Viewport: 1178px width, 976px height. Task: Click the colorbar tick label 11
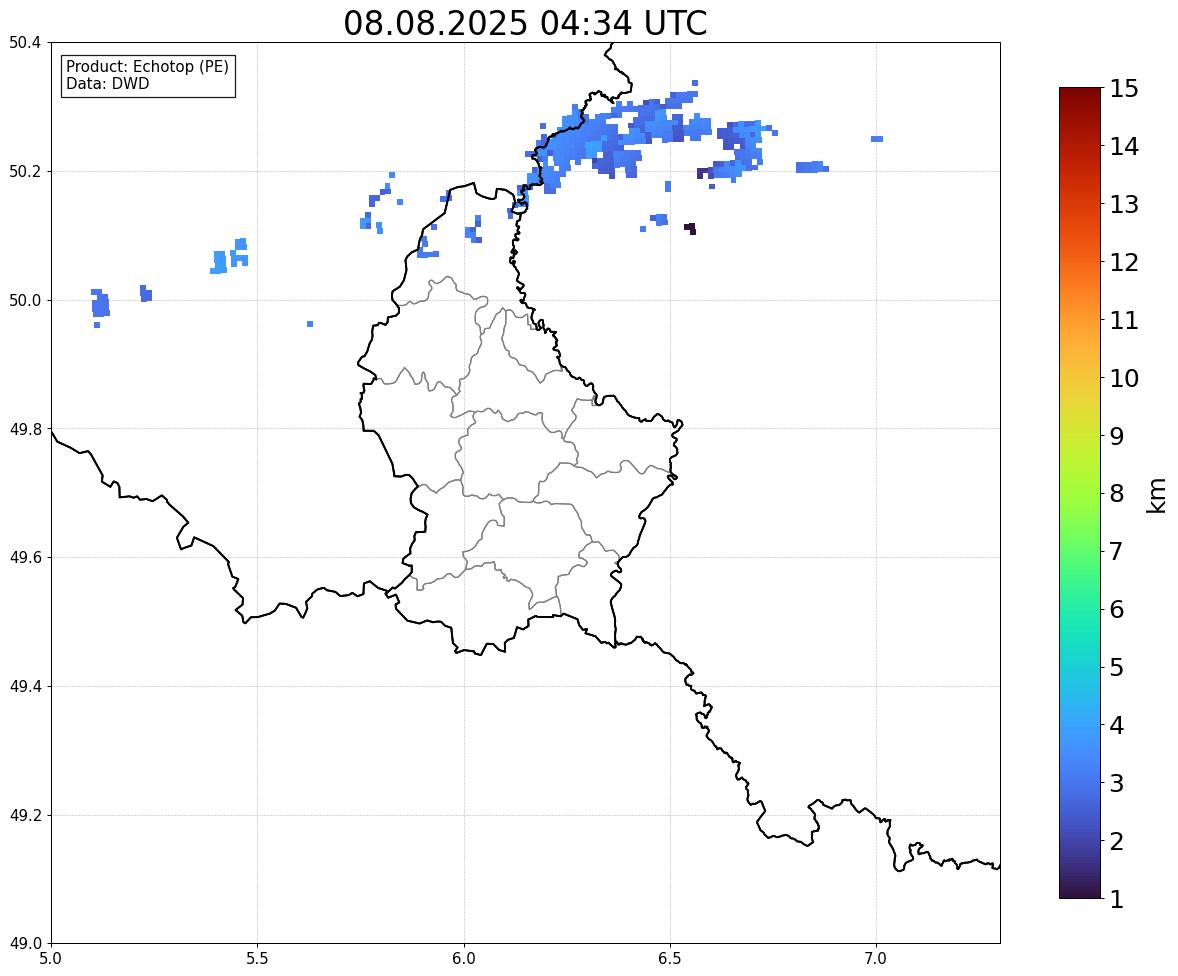[x=1124, y=320]
